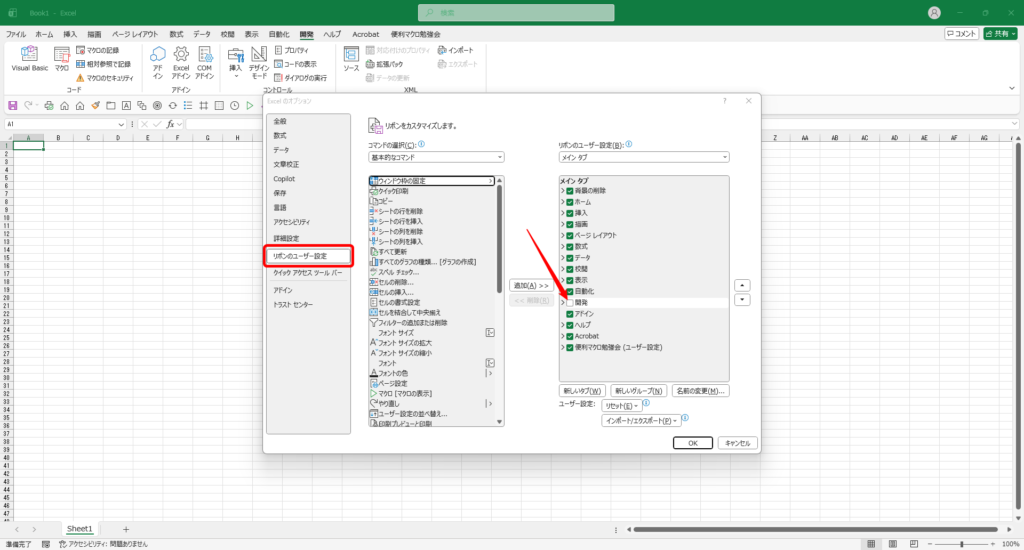Viewport: 1024px width, 550px height.
Task: Uncheck the 自動化 tab checkbox
Action: click(570, 291)
